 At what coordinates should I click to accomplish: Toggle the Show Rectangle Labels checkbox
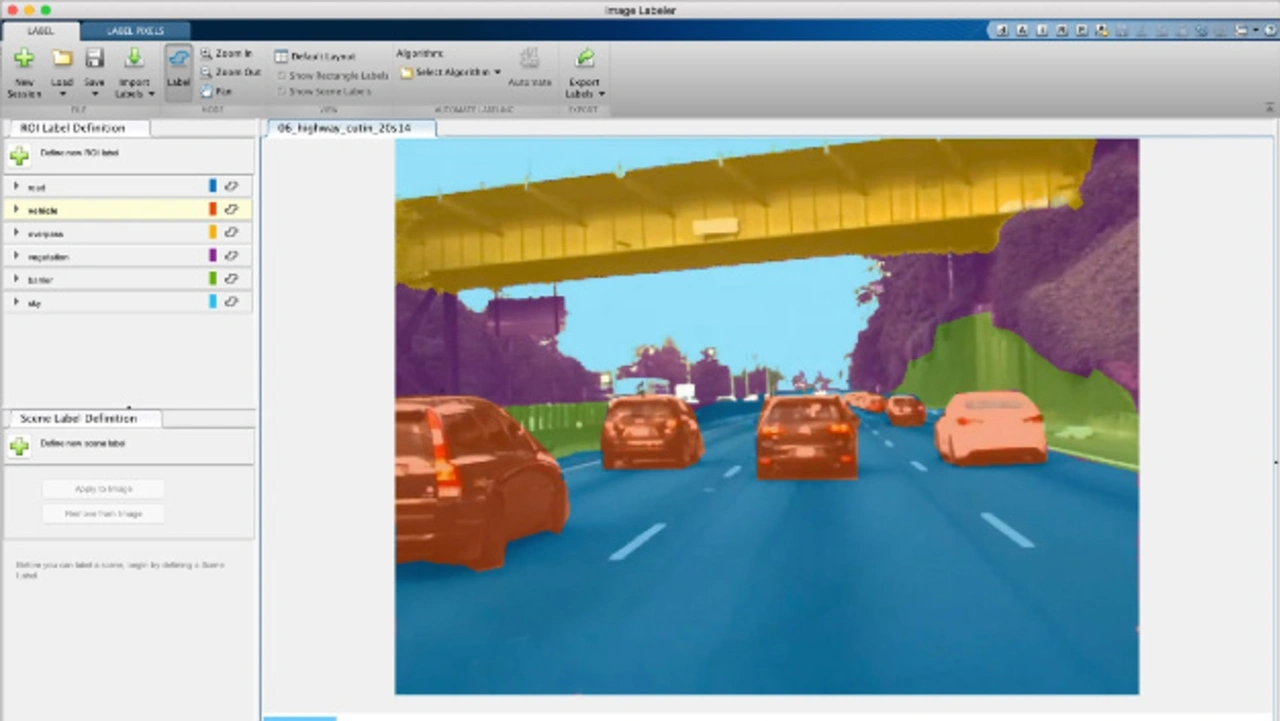point(282,76)
